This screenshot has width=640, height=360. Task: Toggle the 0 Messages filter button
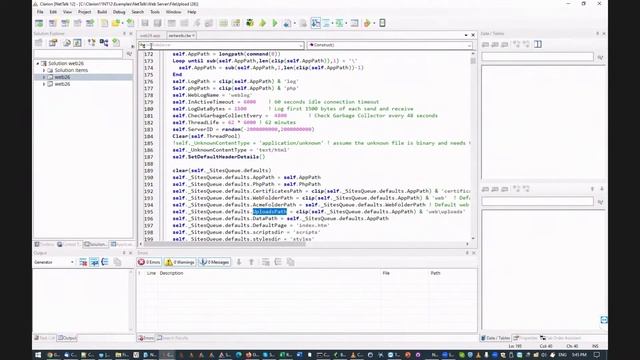[x=214, y=262]
